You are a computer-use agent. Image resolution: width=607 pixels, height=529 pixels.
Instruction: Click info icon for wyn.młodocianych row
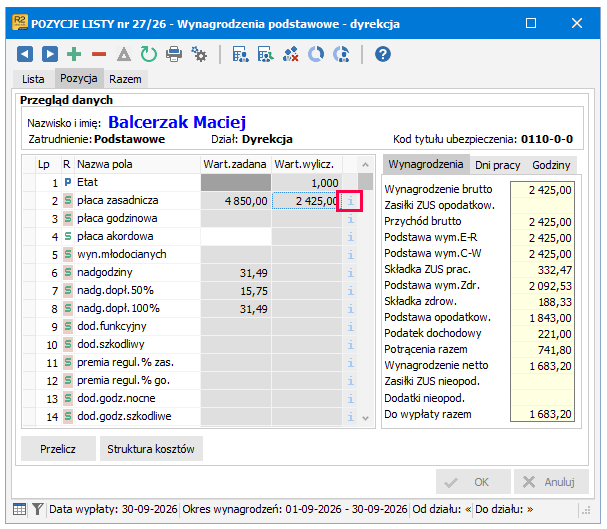[x=350, y=255]
